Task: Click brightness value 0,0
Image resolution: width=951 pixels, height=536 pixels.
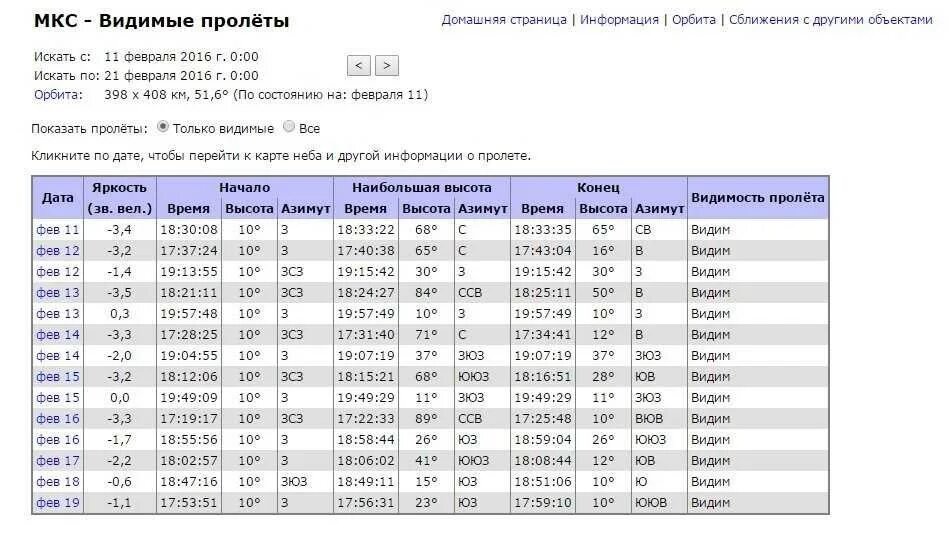Action: click(119, 398)
